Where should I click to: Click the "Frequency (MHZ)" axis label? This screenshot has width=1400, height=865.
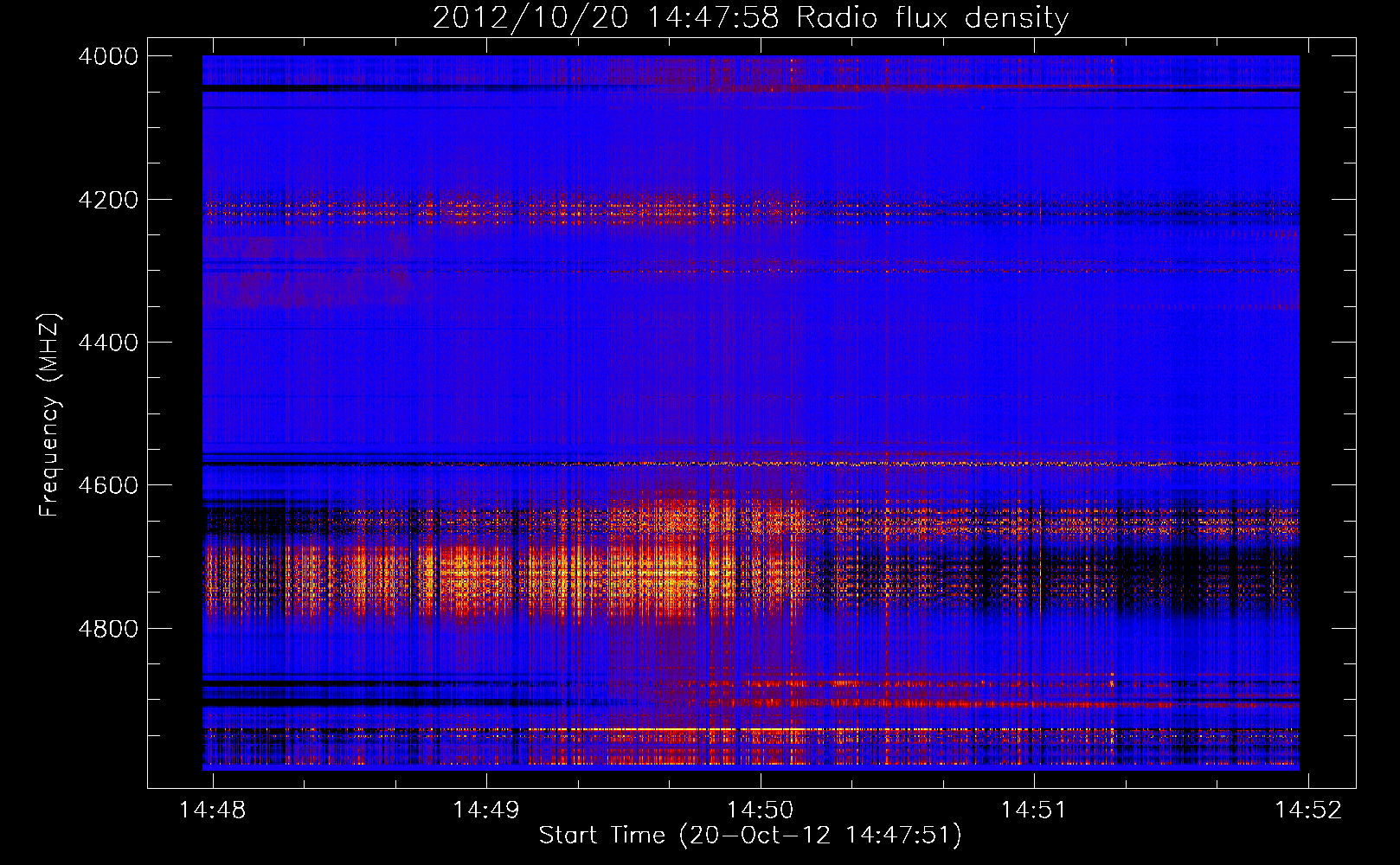49,415
